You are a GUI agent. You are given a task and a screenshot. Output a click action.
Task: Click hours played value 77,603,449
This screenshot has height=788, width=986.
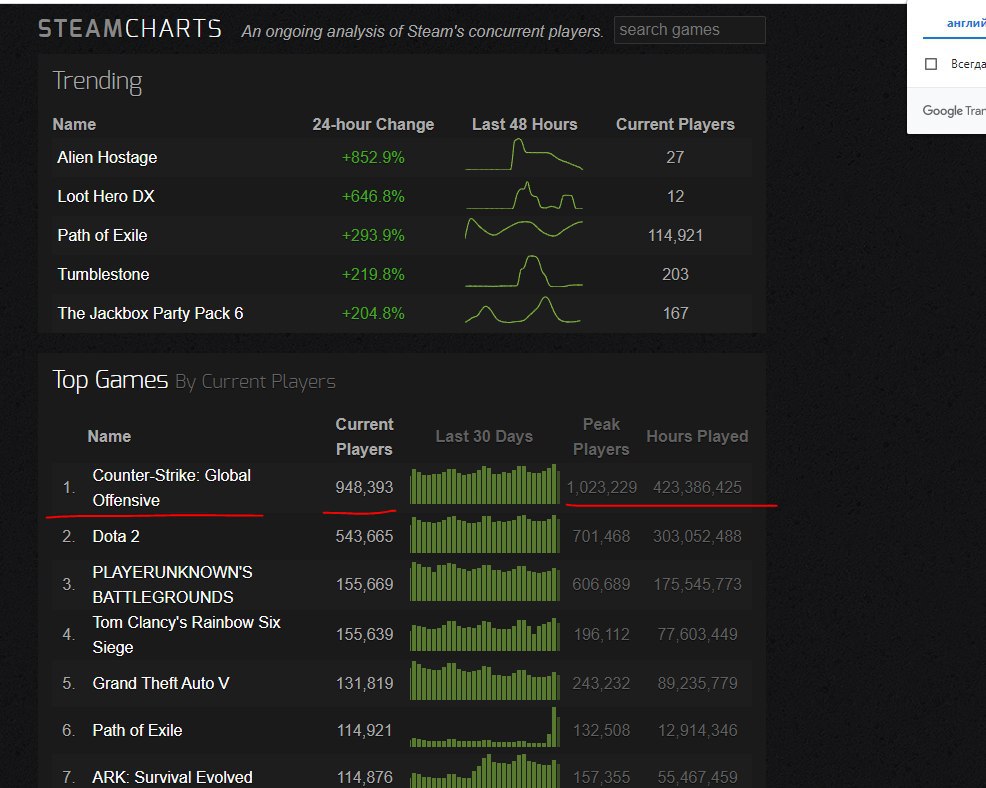[x=697, y=635]
